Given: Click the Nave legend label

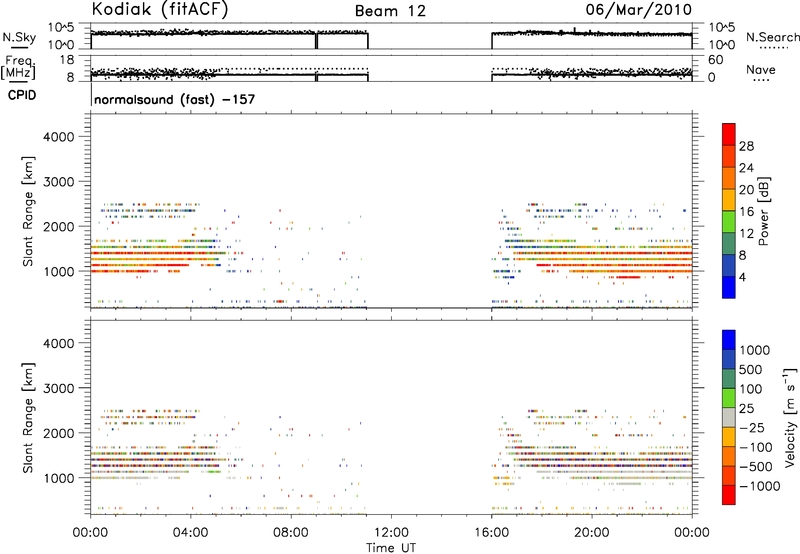Looking at the screenshot, I should tap(761, 69).
